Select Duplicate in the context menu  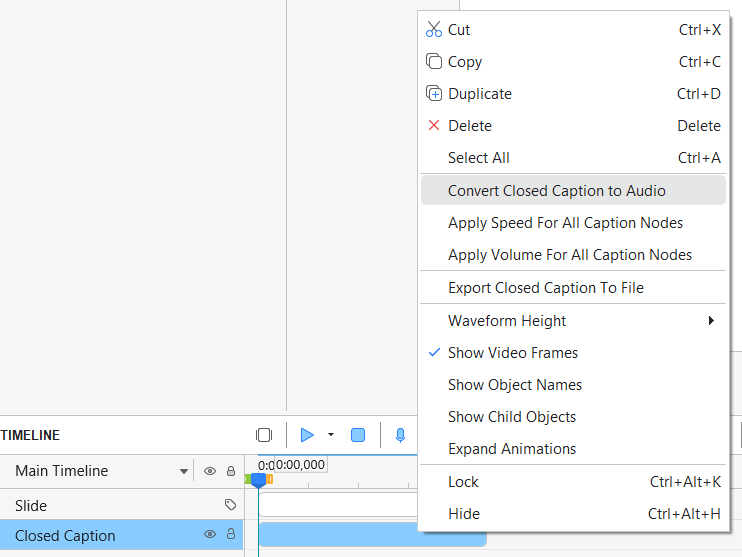coord(573,94)
